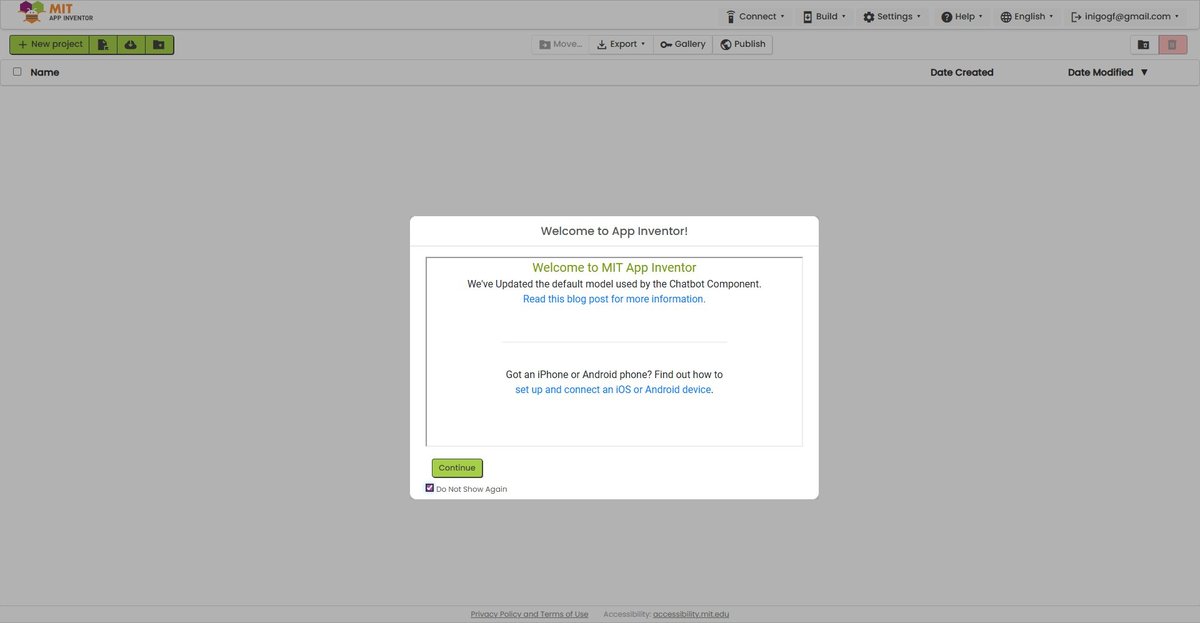Image resolution: width=1200 pixels, height=623 pixels.
Task: Click the Continue button in welcome dialog
Action: [x=457, y=468]
